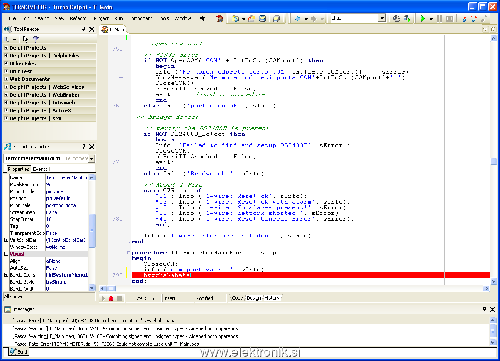Click the Save All toolbar icon
This screenshot has width=500, height=361.
pos(276,19)
